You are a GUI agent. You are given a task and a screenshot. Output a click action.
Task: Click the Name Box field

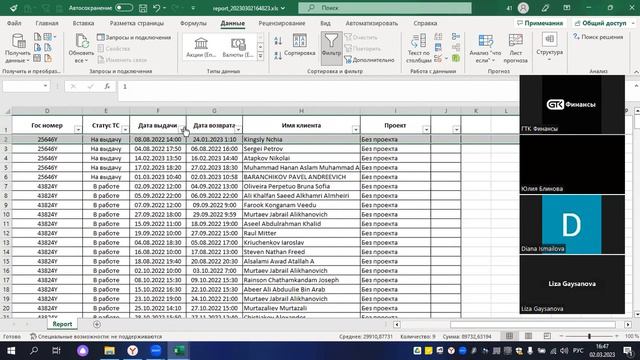[x=26, y=86]
